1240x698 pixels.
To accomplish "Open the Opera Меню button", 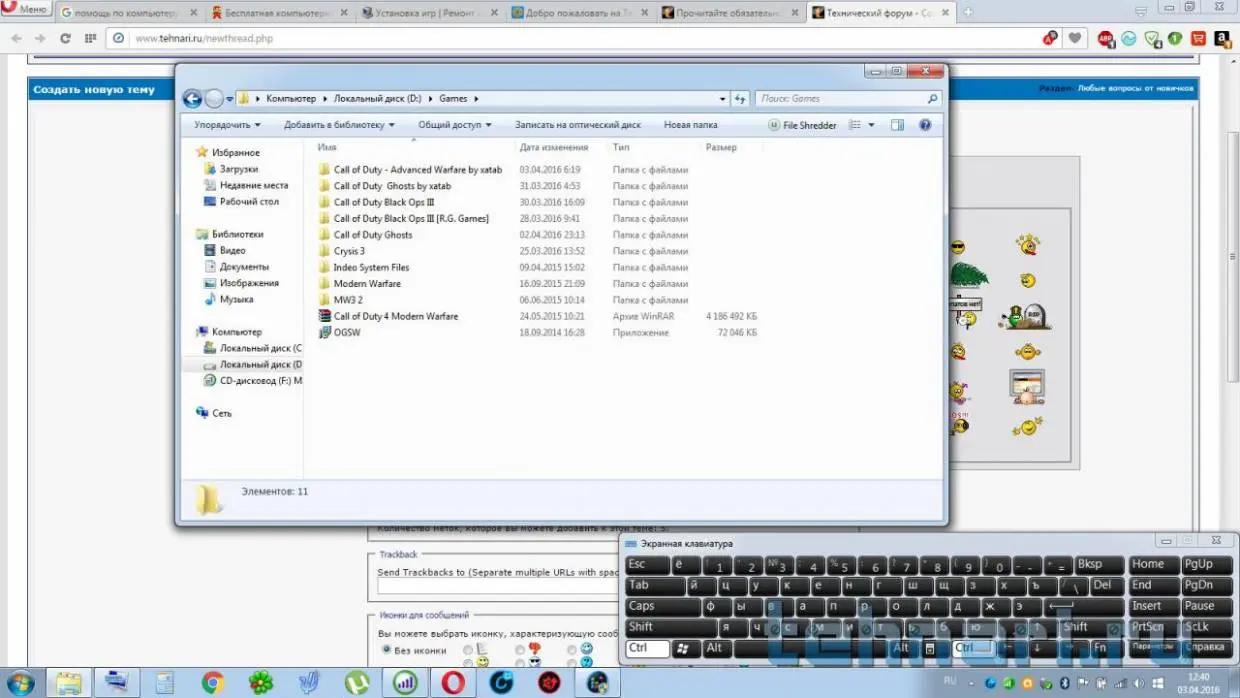I will pos(26,9).
